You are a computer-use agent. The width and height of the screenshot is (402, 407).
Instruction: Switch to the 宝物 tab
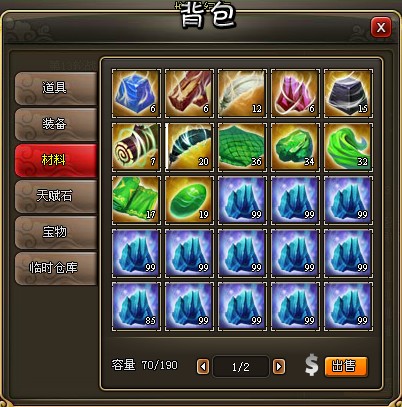click(56, 232)
